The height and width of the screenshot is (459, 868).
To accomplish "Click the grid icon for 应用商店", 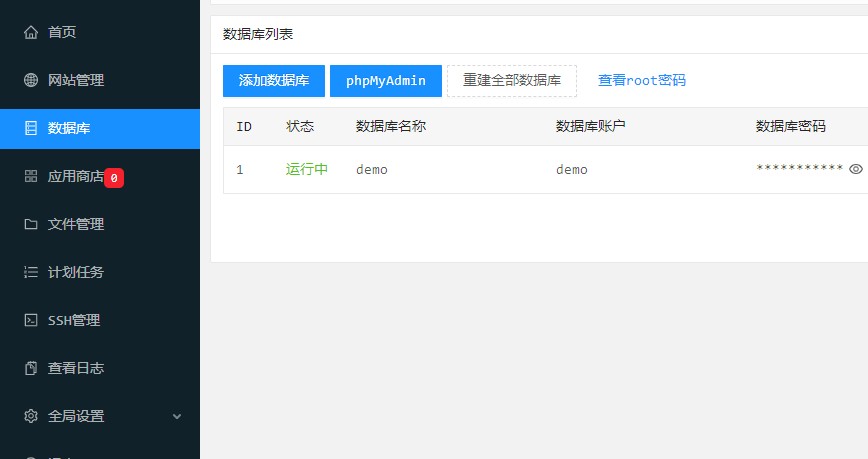I will click(x=30, y=176).
